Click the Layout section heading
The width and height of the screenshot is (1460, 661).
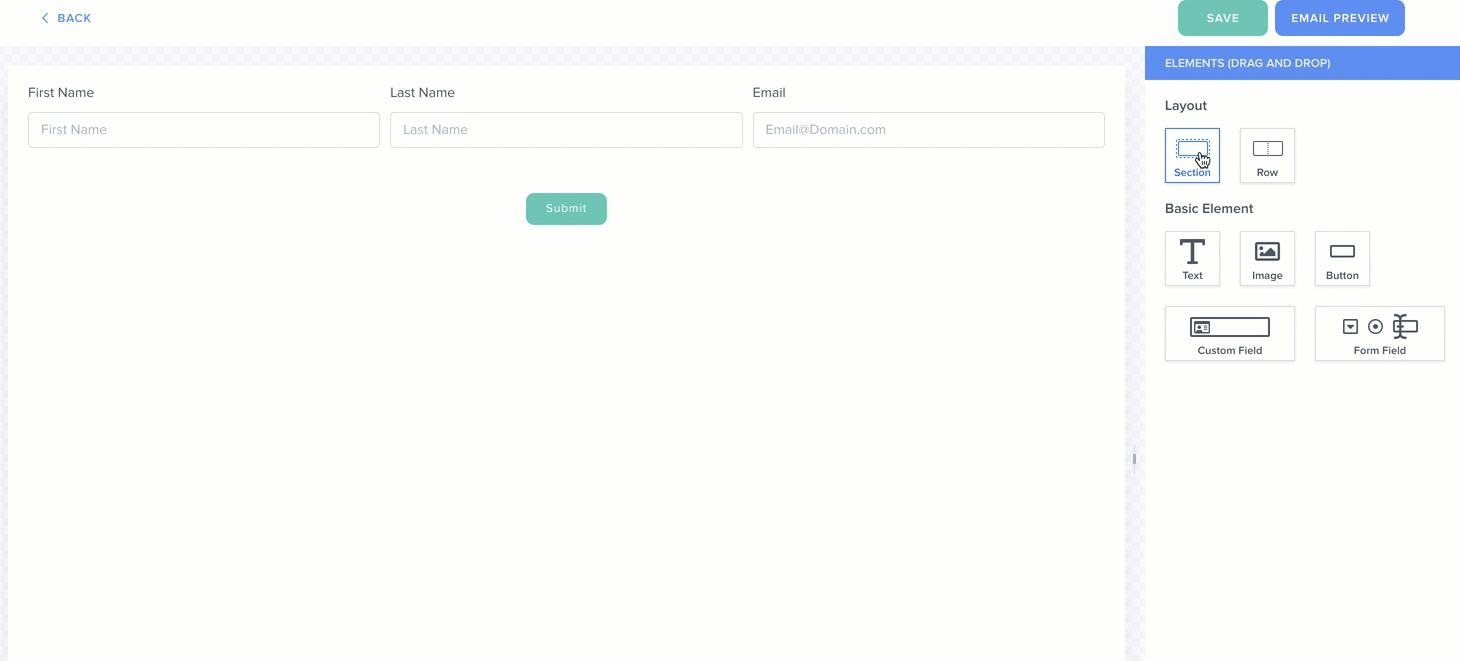click(1186, 106)
